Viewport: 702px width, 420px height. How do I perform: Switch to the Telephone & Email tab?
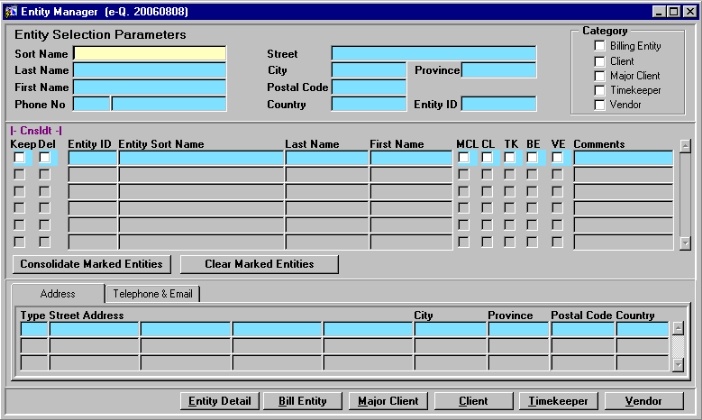click(155, 293)
